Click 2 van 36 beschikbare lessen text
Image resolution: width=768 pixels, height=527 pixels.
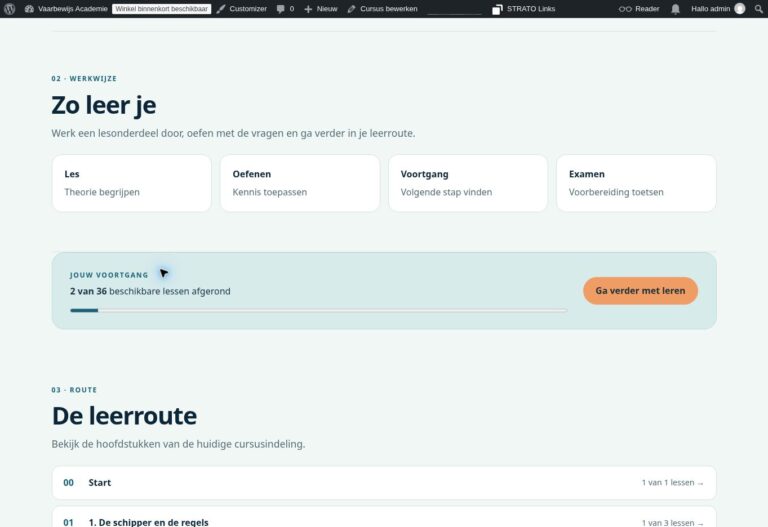point(150,291)
